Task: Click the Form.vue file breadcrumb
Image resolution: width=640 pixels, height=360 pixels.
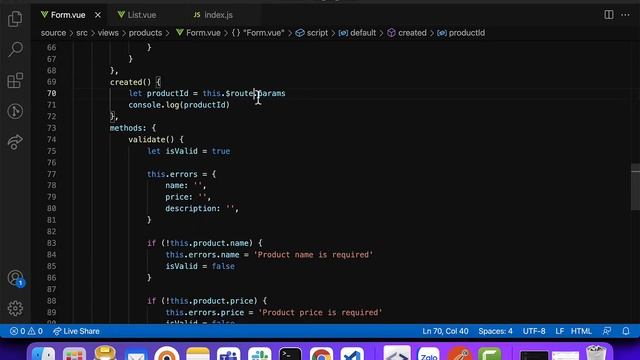Action: click(198, 33)
